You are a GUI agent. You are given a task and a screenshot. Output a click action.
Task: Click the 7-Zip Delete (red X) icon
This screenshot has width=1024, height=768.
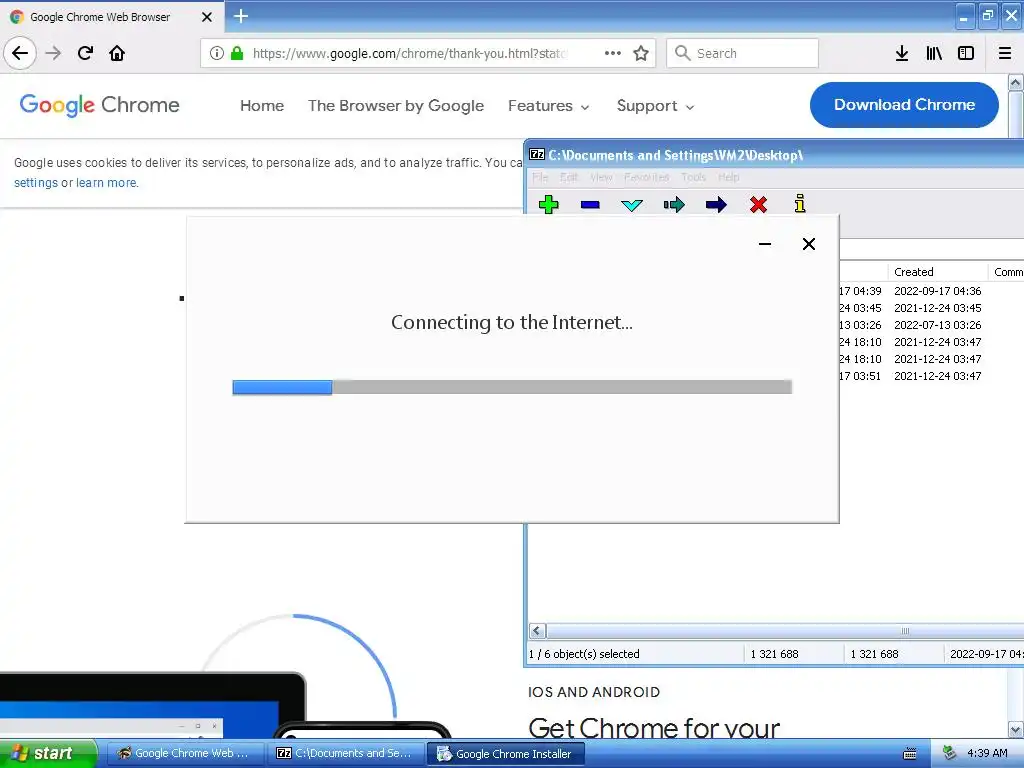pos(758,205)
